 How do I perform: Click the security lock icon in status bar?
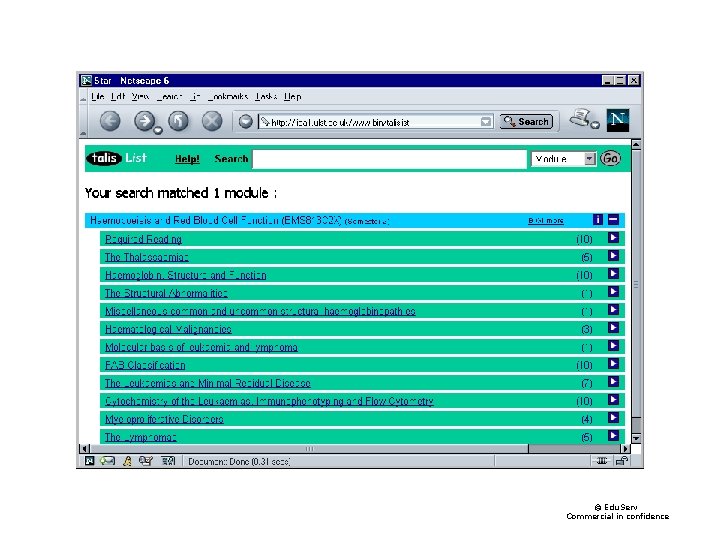click(622, 461)
